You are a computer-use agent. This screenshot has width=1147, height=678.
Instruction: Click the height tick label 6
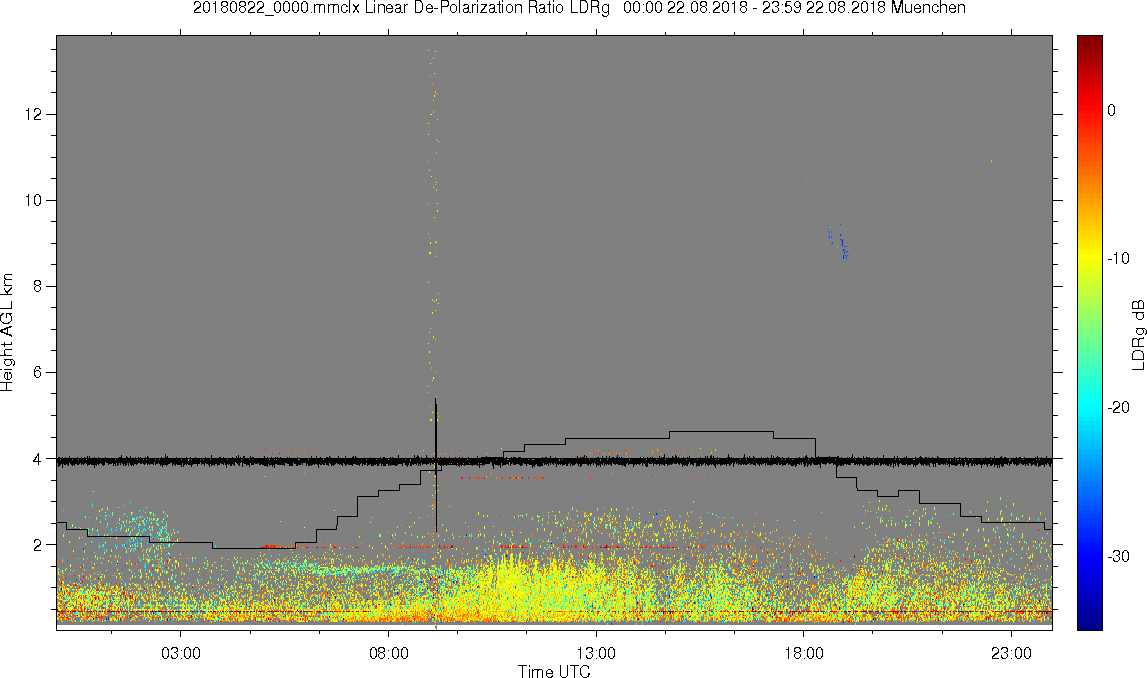click(38, 372)
